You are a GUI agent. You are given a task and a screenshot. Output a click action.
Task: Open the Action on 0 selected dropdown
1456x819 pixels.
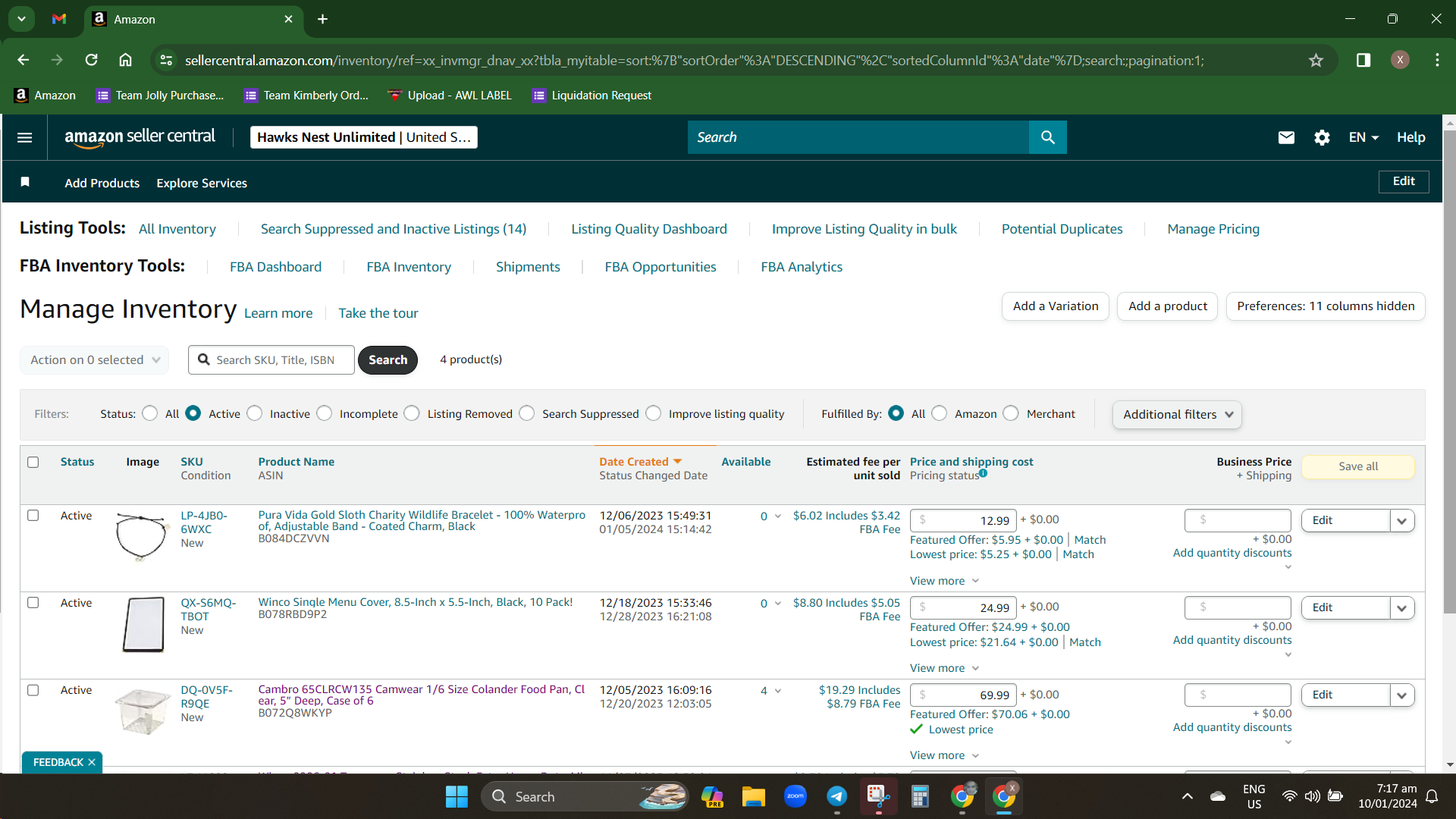tap(94, 359)
